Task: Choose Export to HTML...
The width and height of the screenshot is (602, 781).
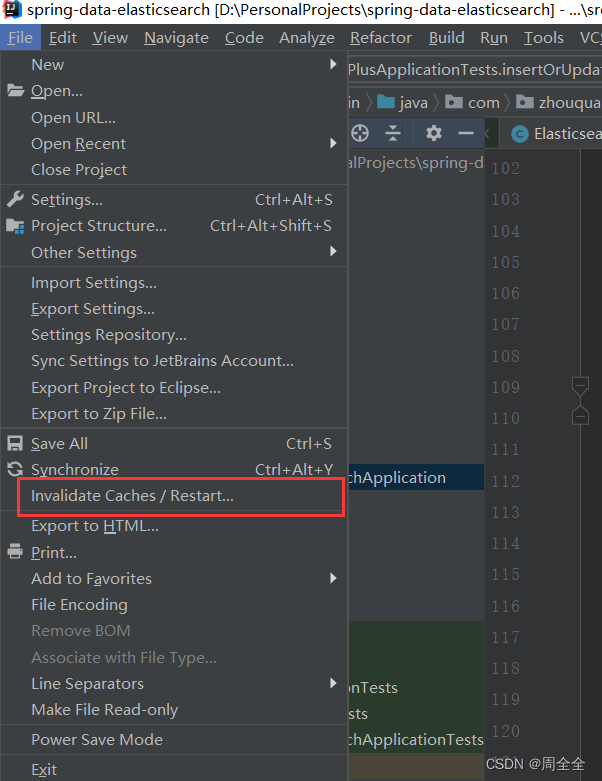Action: click(x=174, y=526)
